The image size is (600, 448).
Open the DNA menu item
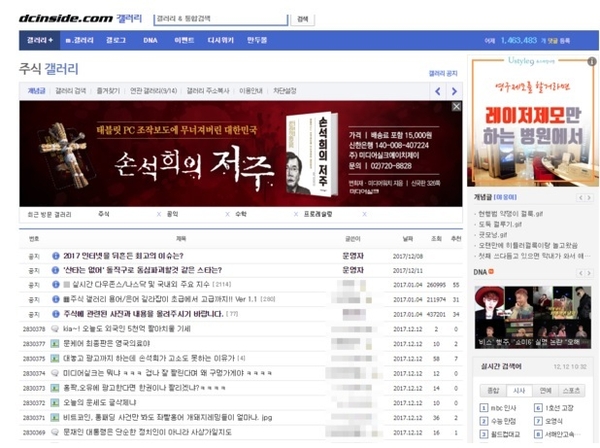click(150, 40)
